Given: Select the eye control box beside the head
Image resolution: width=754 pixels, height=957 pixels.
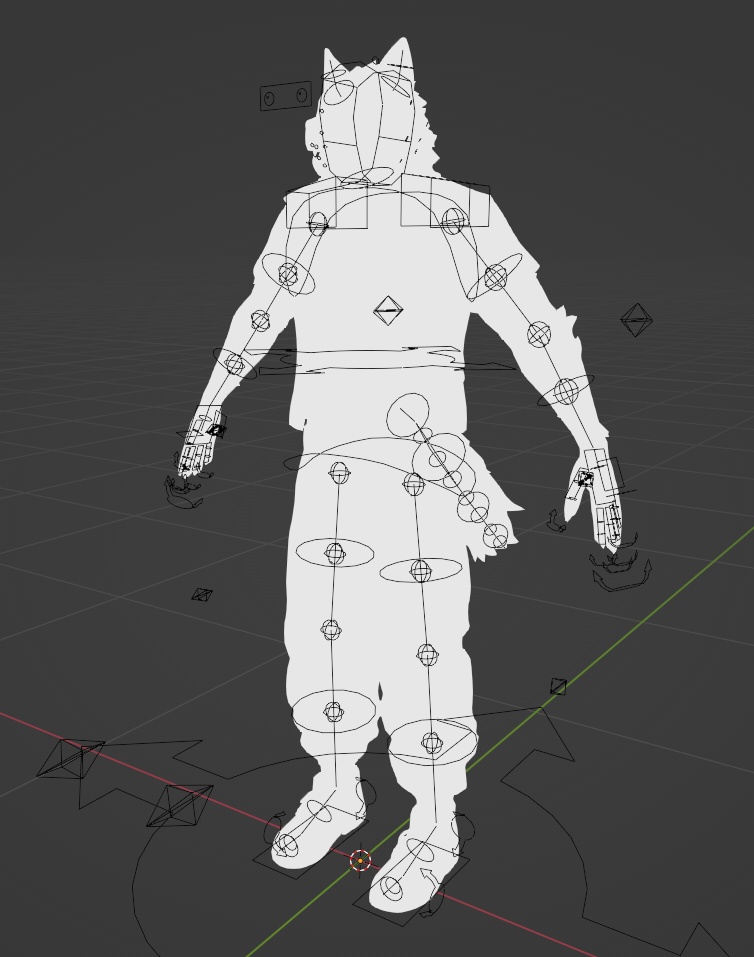Looking at the screenshot, I should click(x=285, y=97).
